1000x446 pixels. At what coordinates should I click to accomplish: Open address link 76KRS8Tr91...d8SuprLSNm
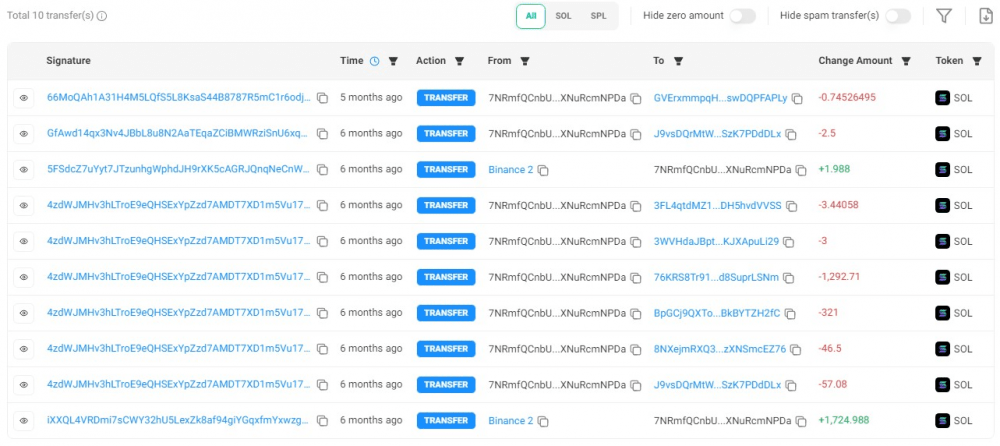716,277
